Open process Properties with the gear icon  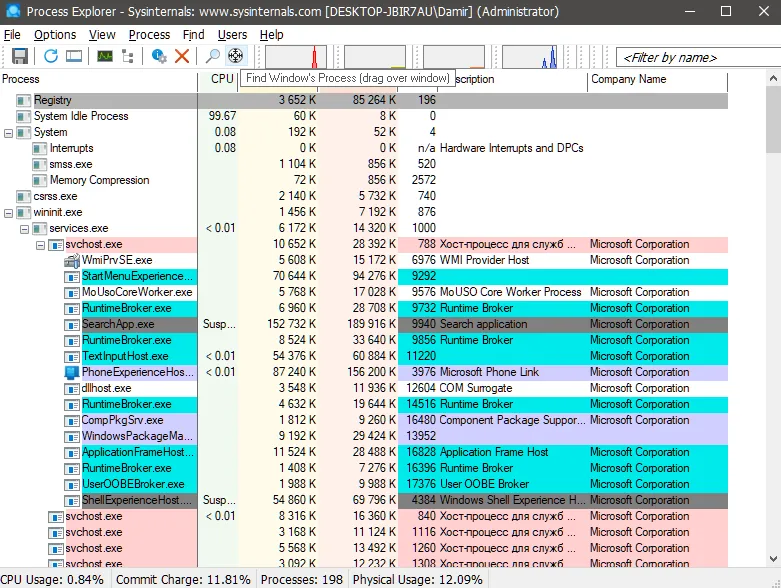tap(159, 56)
